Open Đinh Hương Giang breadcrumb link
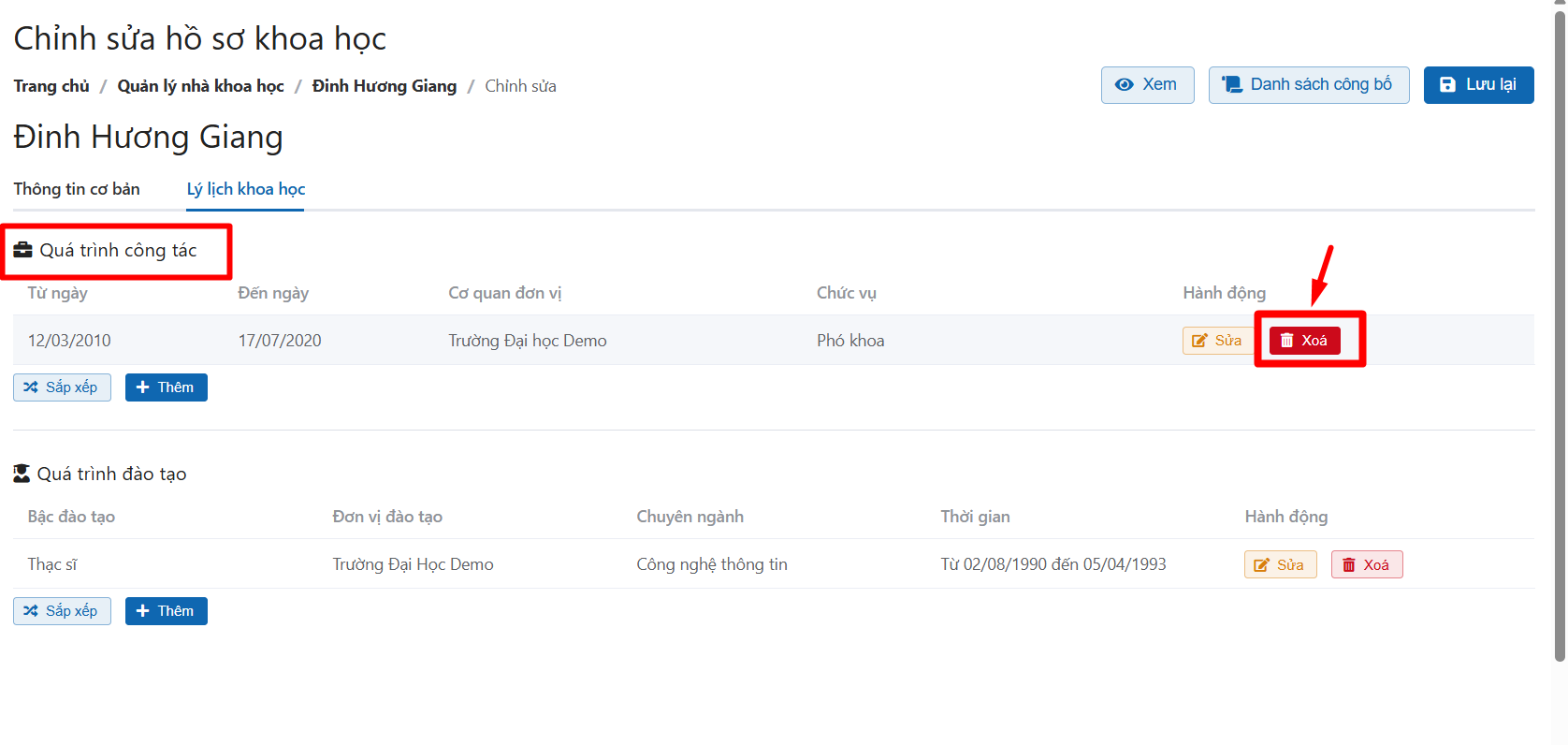Image resolution: width=1568 pixels, height=745 pixels. 385,86
